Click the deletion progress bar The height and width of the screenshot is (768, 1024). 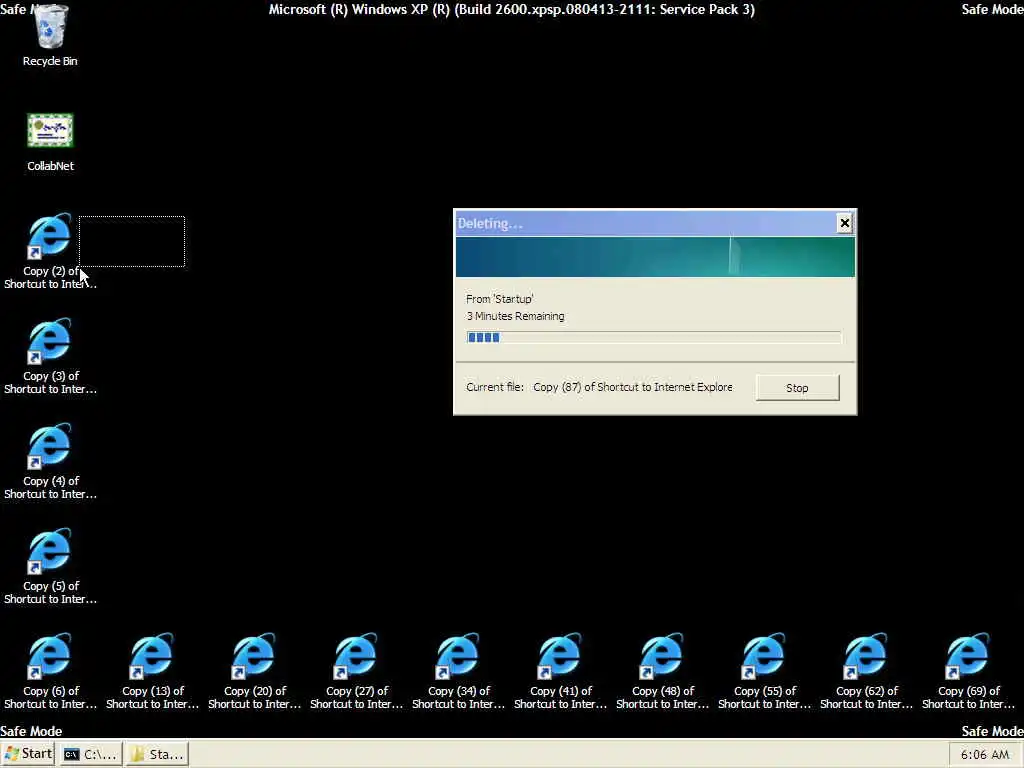pyautogui.click(x=654, y=338)
